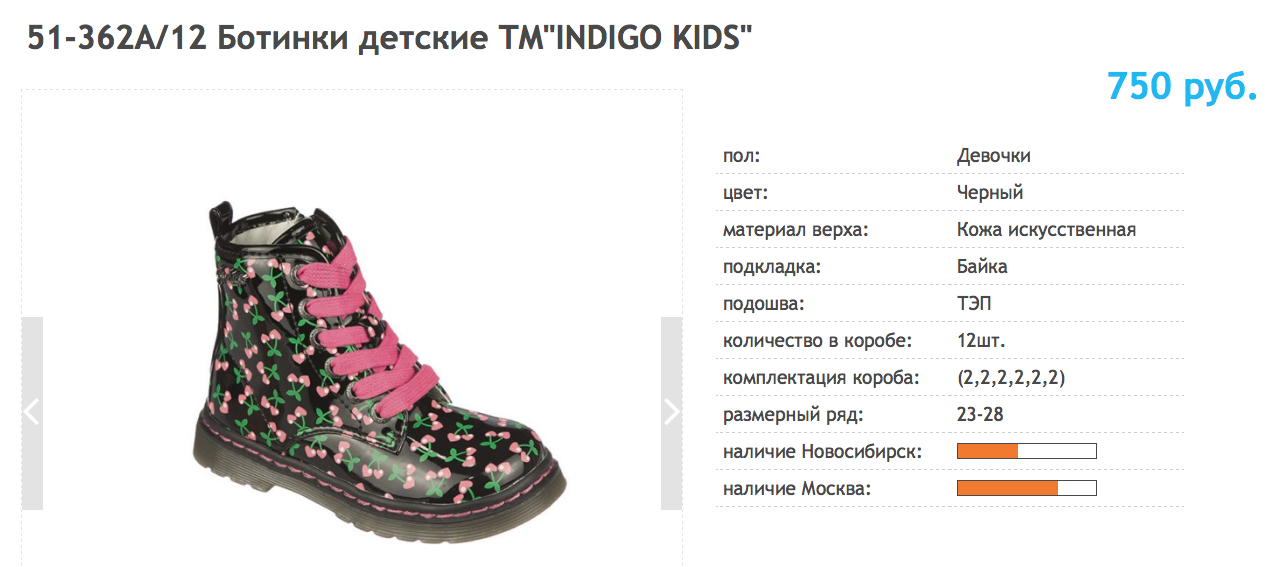Image resolution: width=1285 pixels, height=567 pixels.
Task: Click the "комплектация короба" label
Action: pyautogui.click(x=820, y=378)
